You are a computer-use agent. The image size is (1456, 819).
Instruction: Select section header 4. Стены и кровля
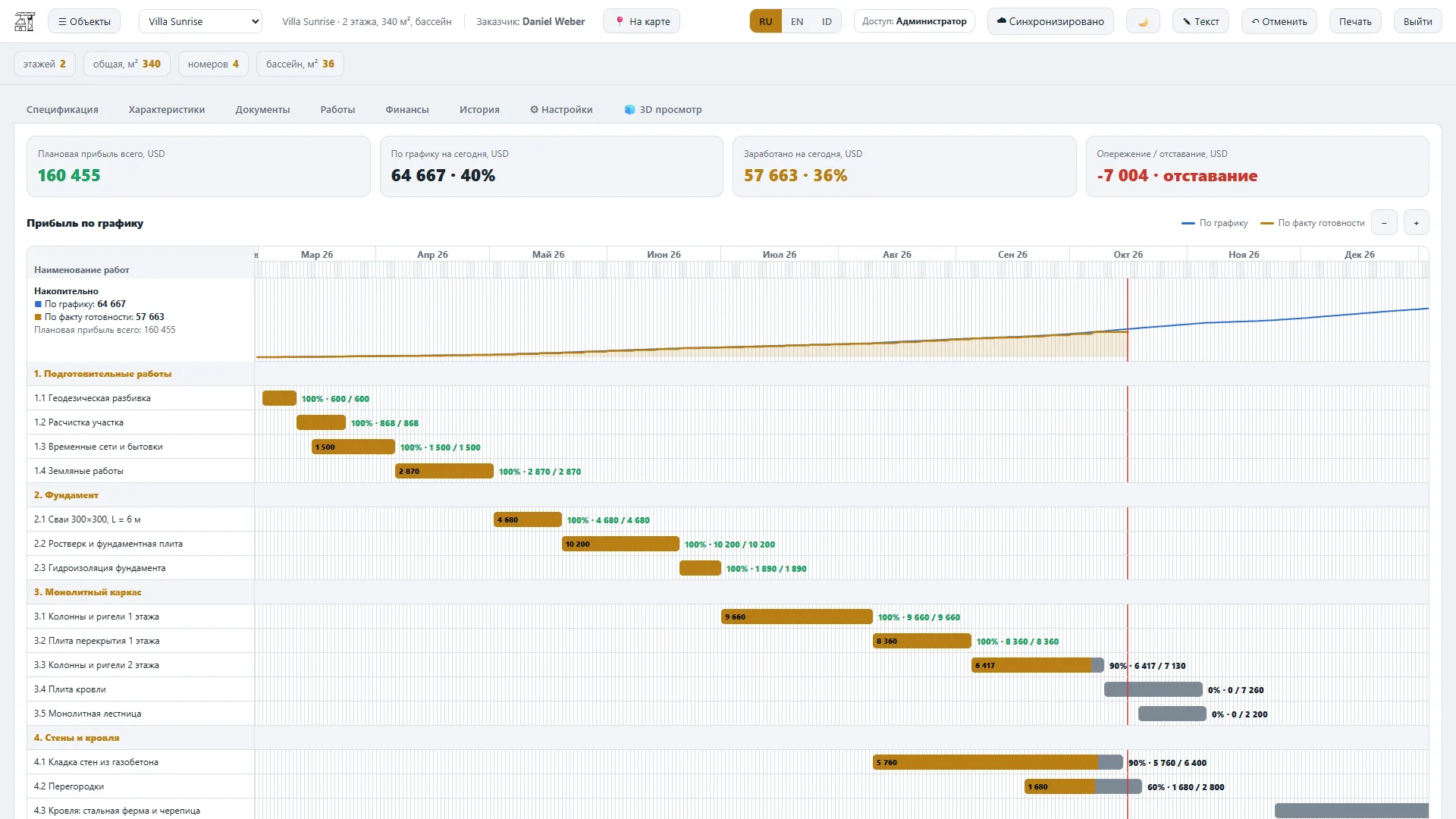tap(77, 738)
